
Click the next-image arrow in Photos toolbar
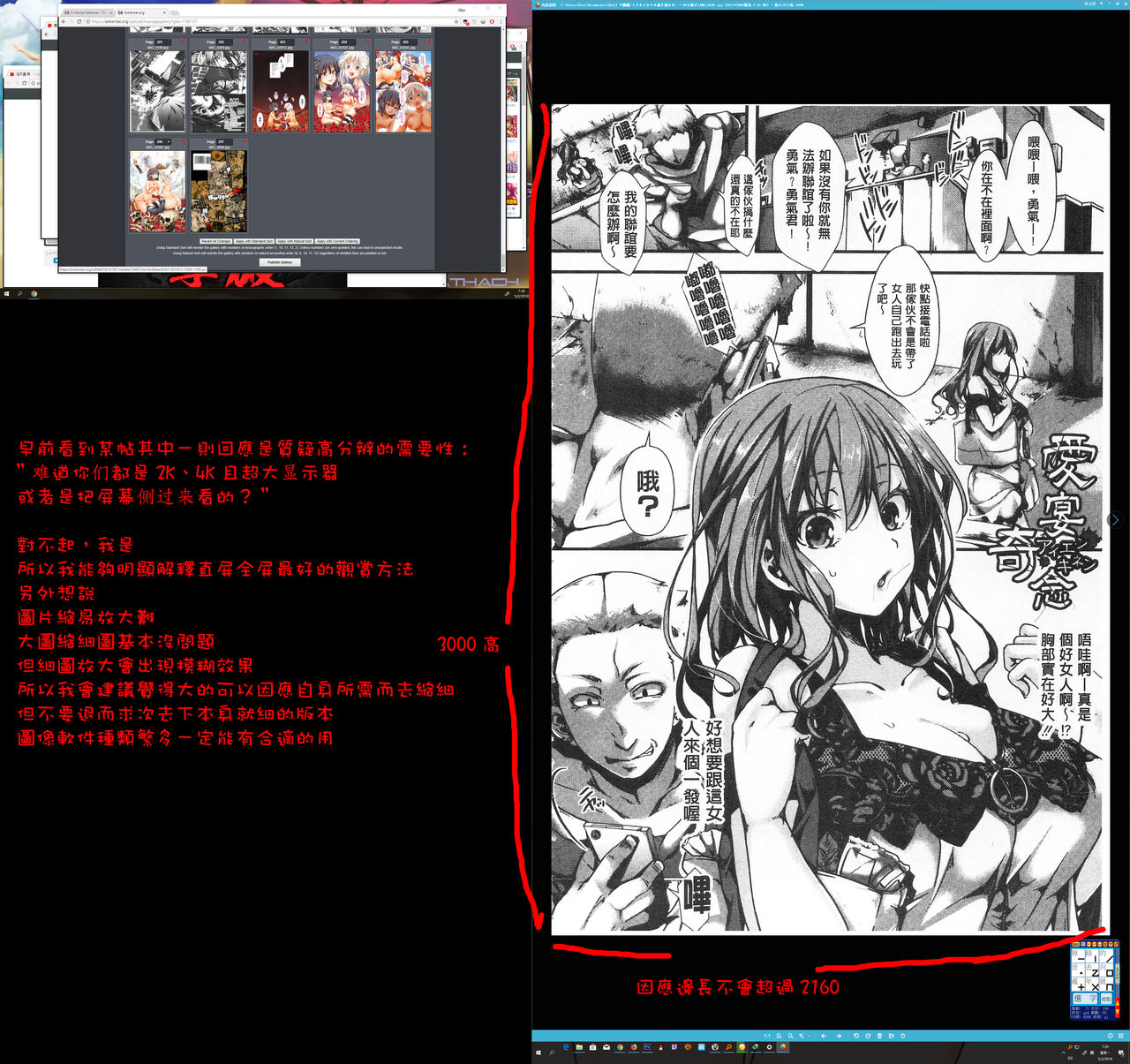point(839,1036)
